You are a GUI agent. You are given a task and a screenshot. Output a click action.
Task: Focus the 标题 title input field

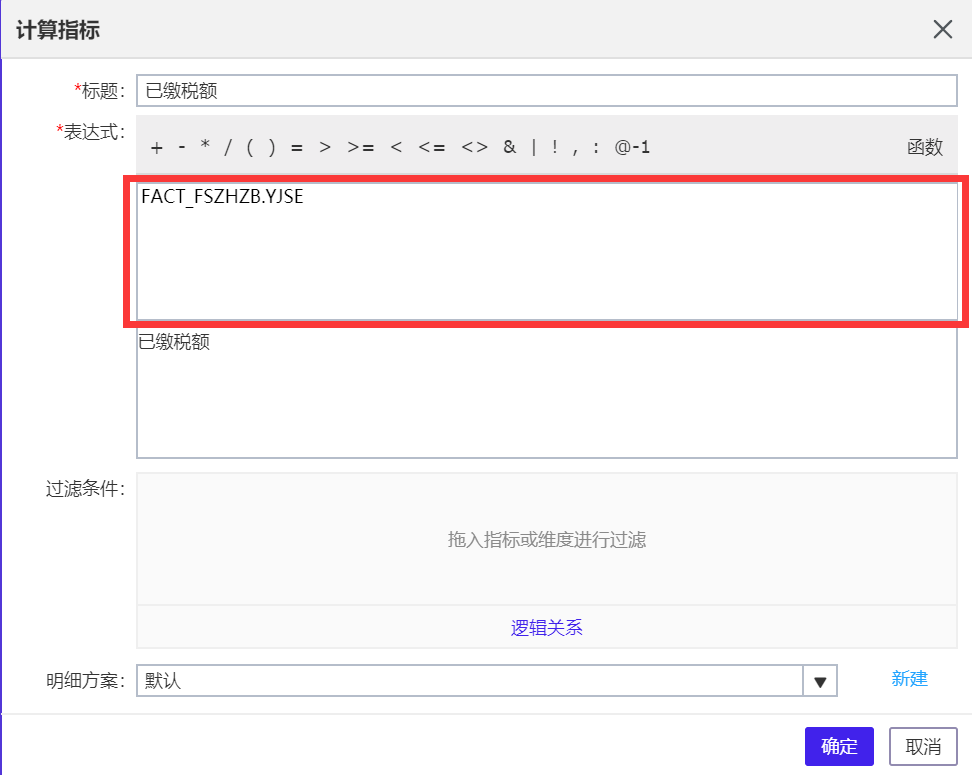[x=547, y=91]
